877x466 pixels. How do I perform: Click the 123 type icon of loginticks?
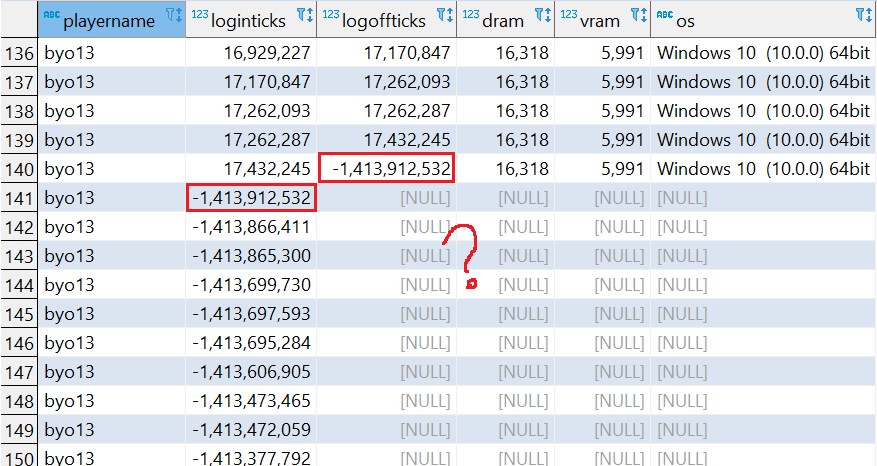197,15
